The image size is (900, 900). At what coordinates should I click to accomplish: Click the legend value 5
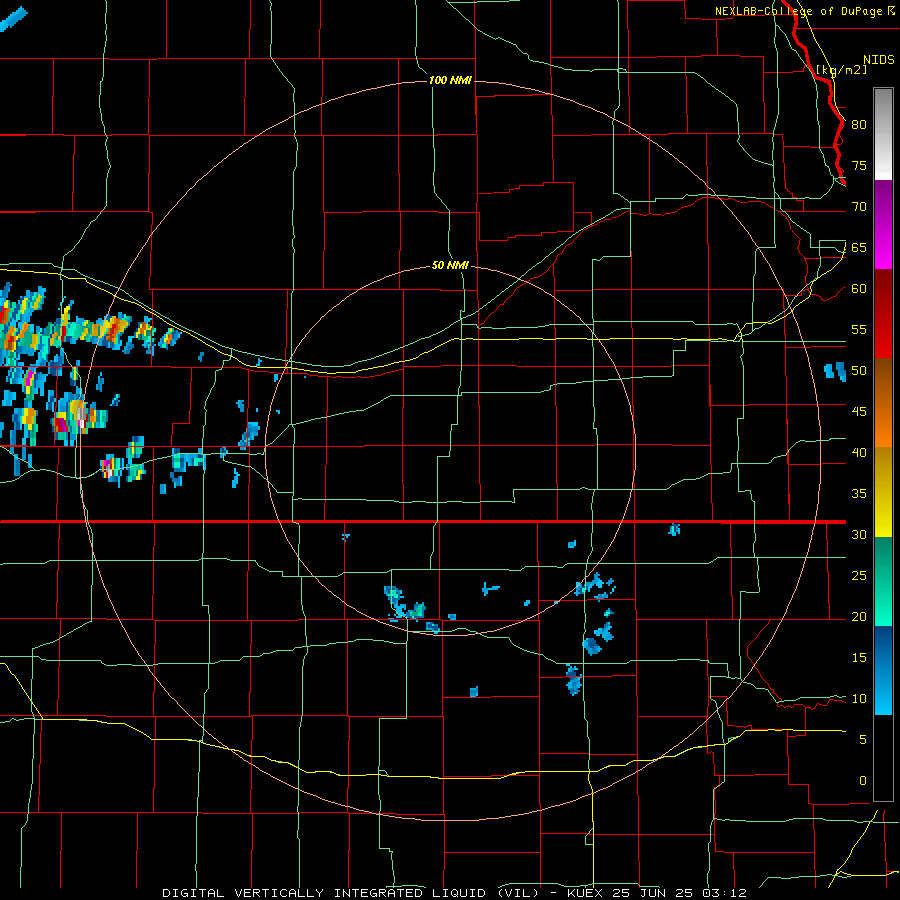coord(863,739)
